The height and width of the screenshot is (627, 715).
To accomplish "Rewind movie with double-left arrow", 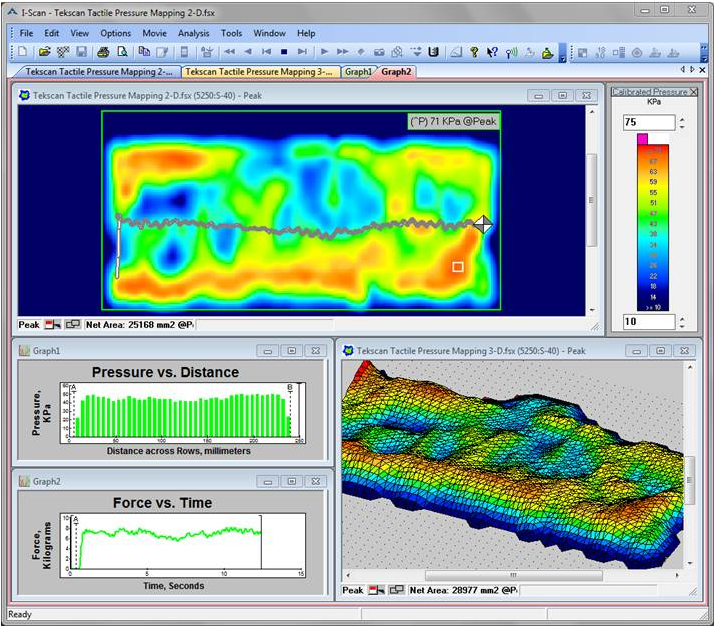I will coord(229,52).
